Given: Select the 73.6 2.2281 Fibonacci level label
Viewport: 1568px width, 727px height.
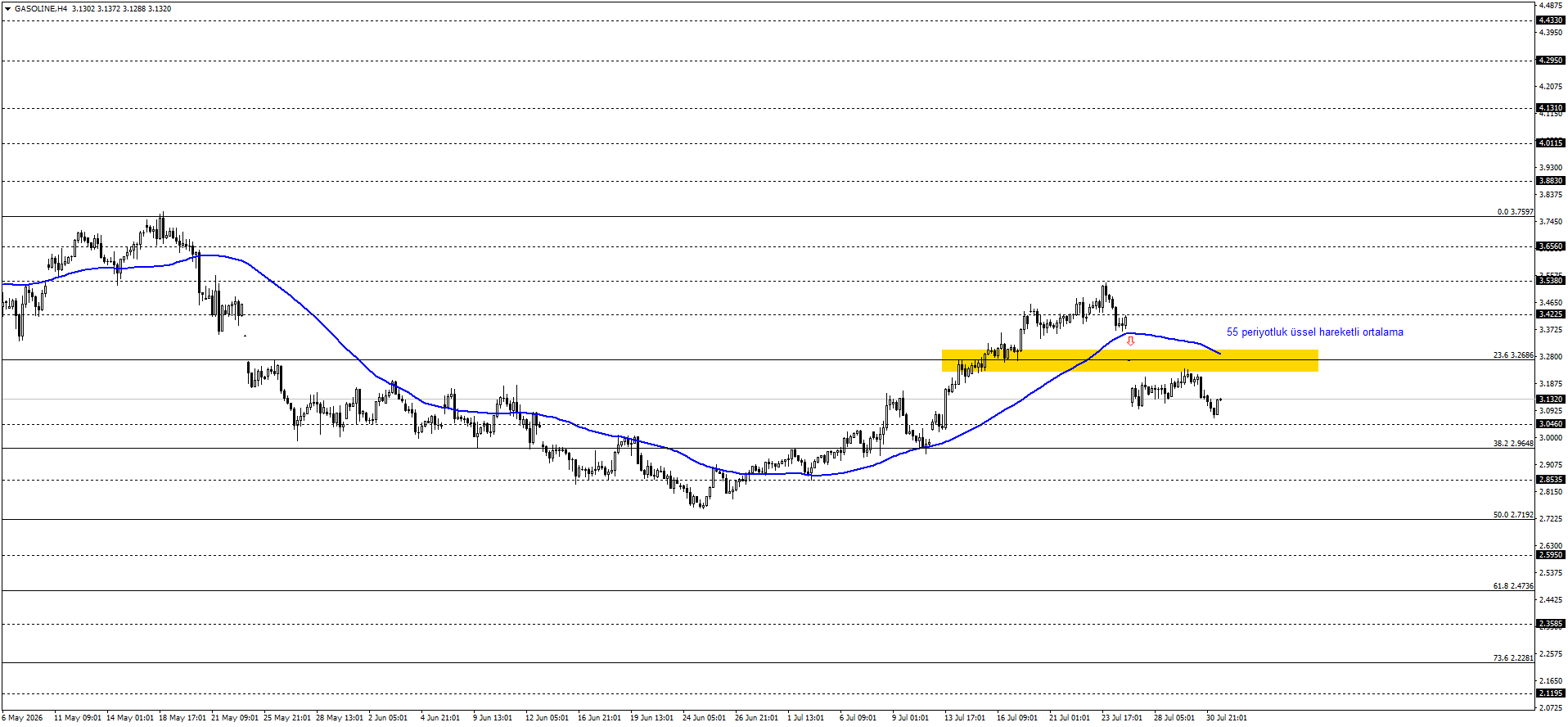Looking at the screenshot, I should tap(1513, 658).
